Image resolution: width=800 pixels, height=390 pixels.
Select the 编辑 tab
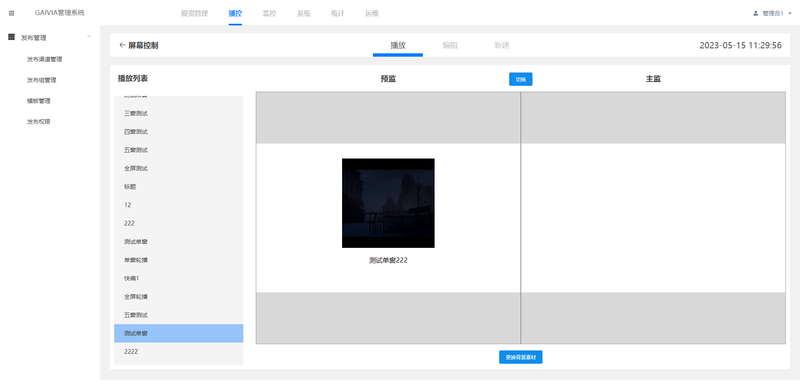(450, 45)
